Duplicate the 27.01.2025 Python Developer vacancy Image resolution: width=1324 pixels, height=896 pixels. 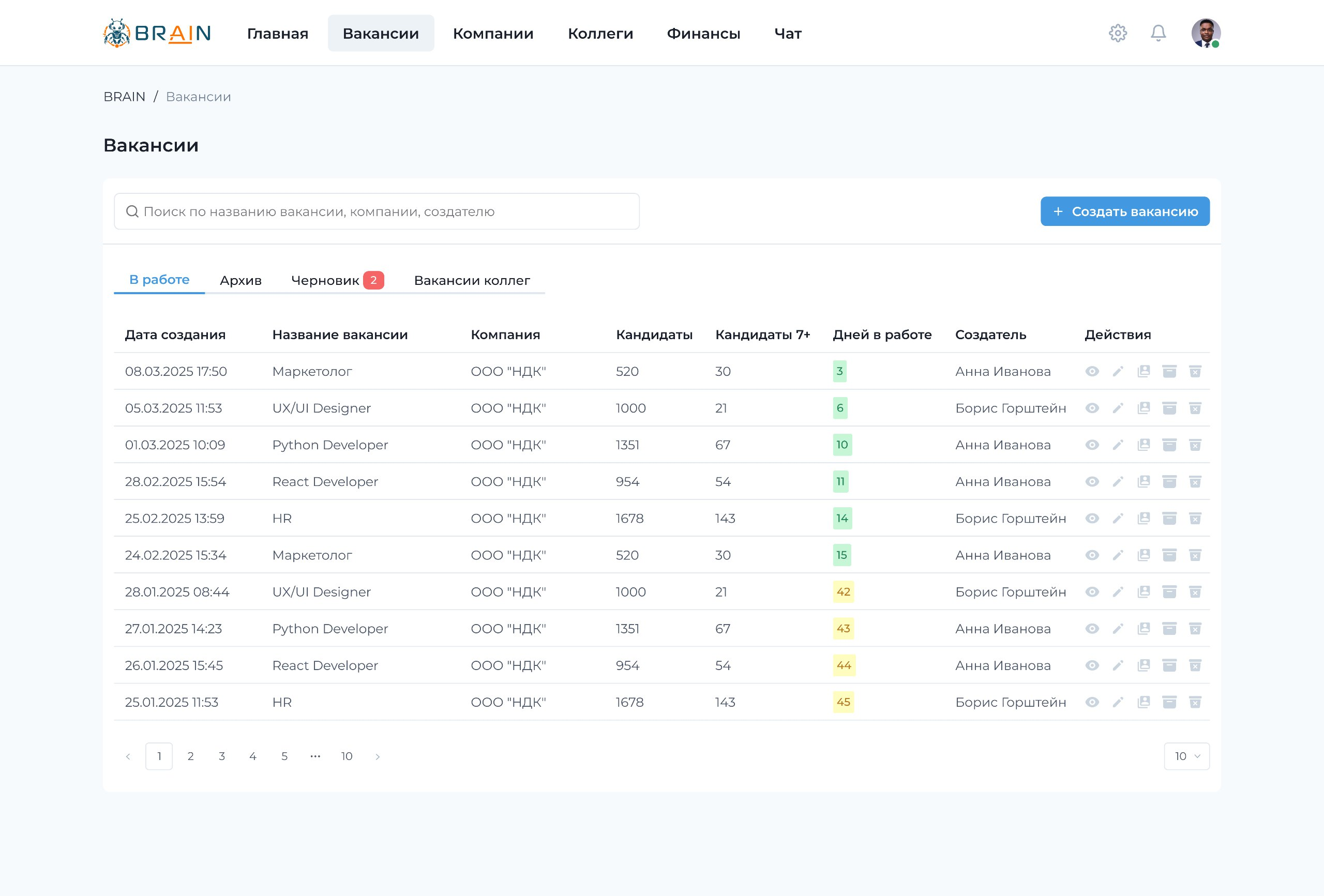(1144, 628)
